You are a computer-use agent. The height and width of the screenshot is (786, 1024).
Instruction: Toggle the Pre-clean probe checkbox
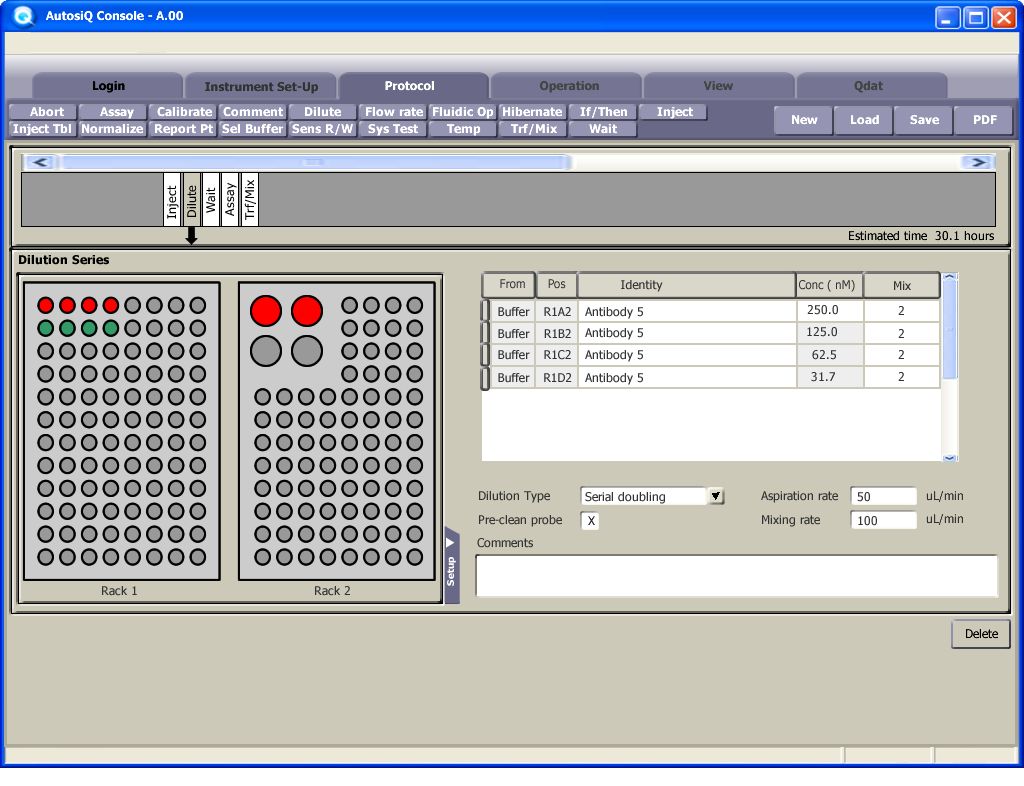click(x=590, y=520)
